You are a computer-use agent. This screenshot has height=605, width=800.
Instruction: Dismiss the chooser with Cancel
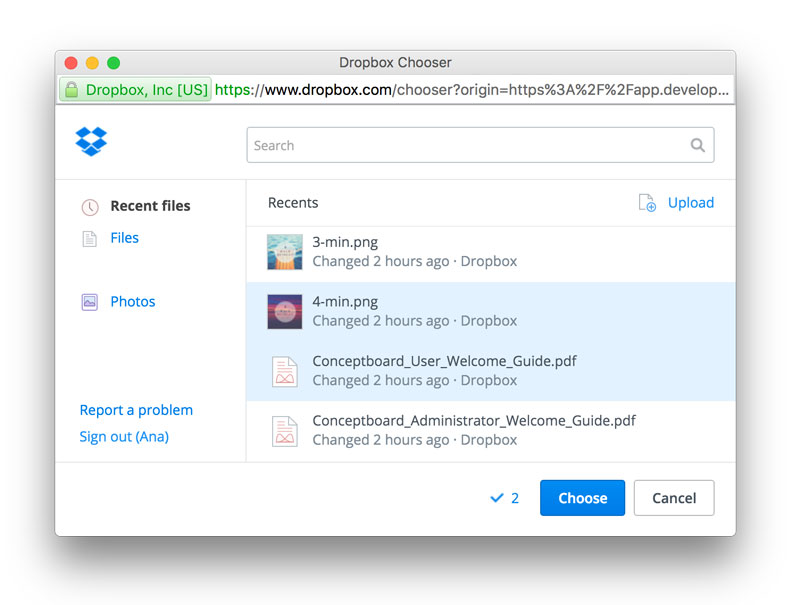pos(674,498)
